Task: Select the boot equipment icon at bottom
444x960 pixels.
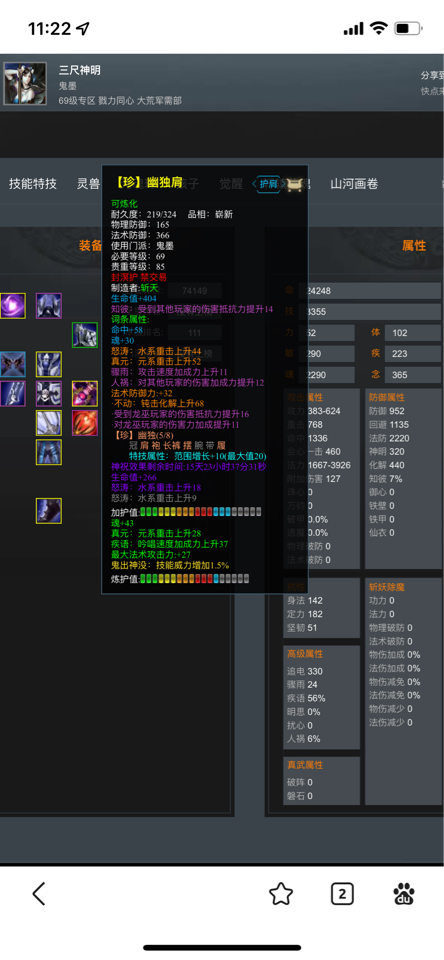Action: (48, 511)
